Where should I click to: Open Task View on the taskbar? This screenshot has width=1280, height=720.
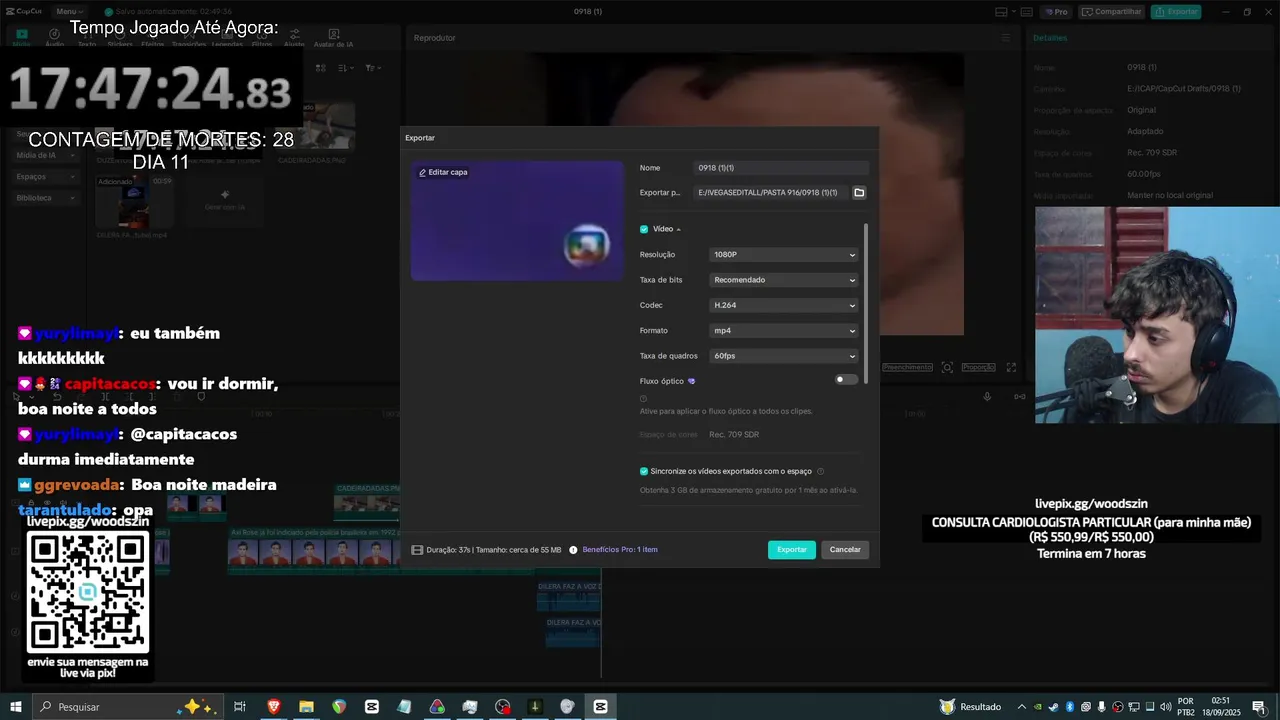240,707
